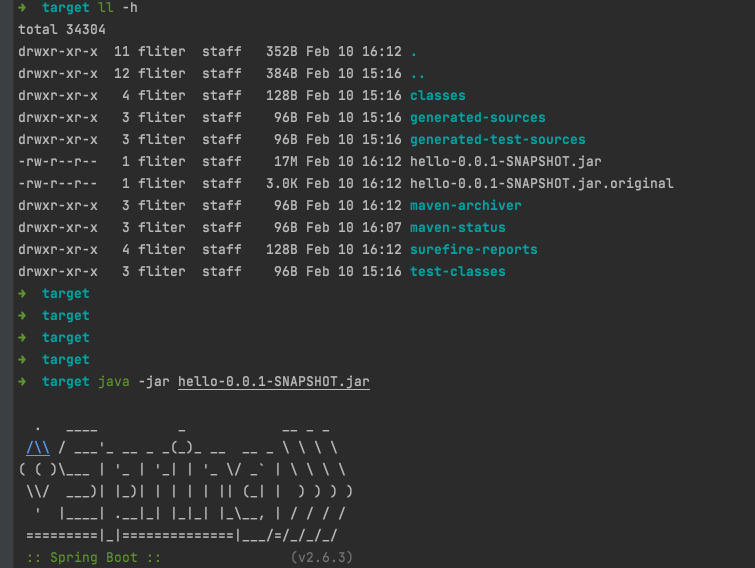Click the '..' parent directory entry
Viewport: 755px width, 568px height.
[x=417, y=75]
